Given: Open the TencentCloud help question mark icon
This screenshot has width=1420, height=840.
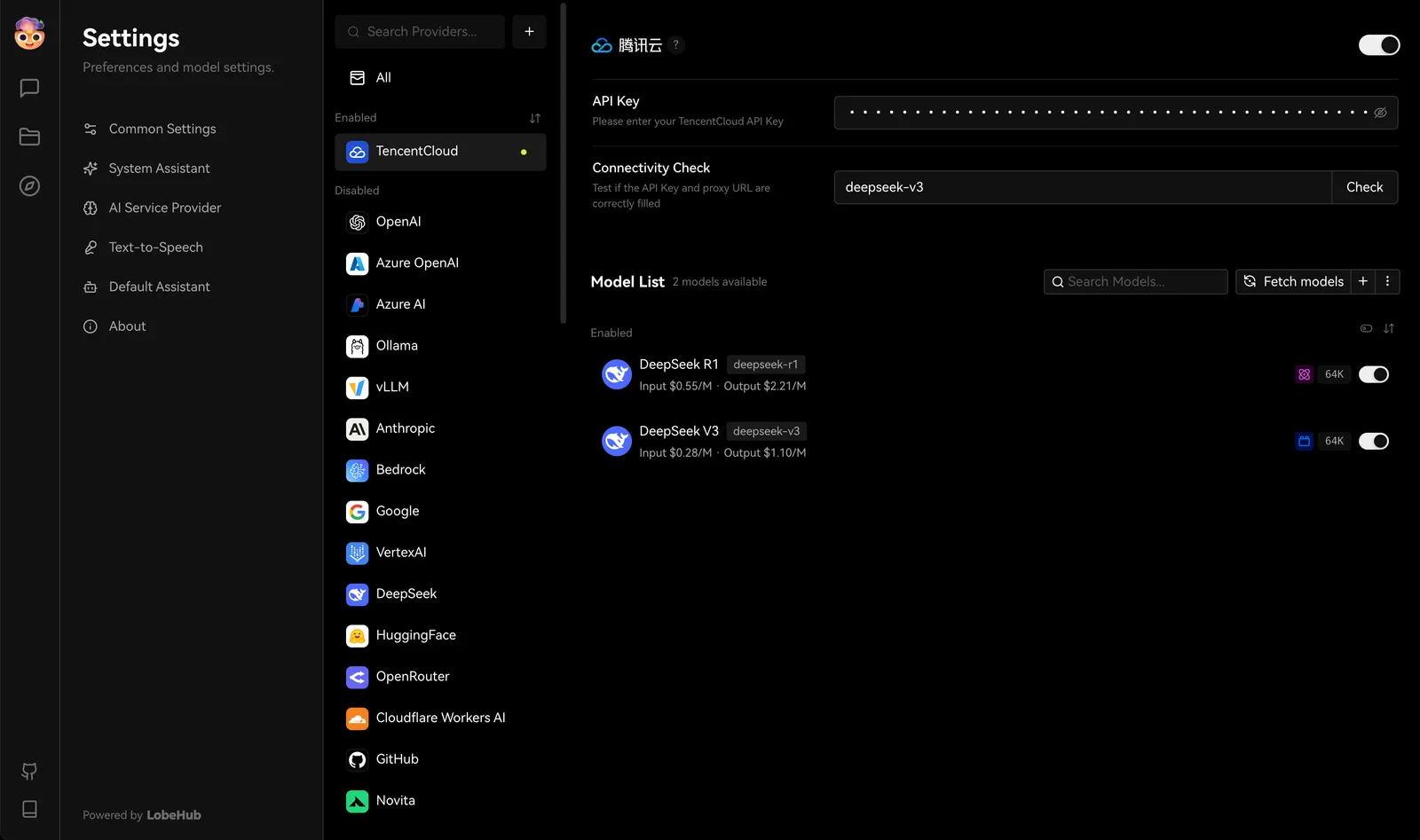Looking at the screenshot, I should [x=675, y=44].
